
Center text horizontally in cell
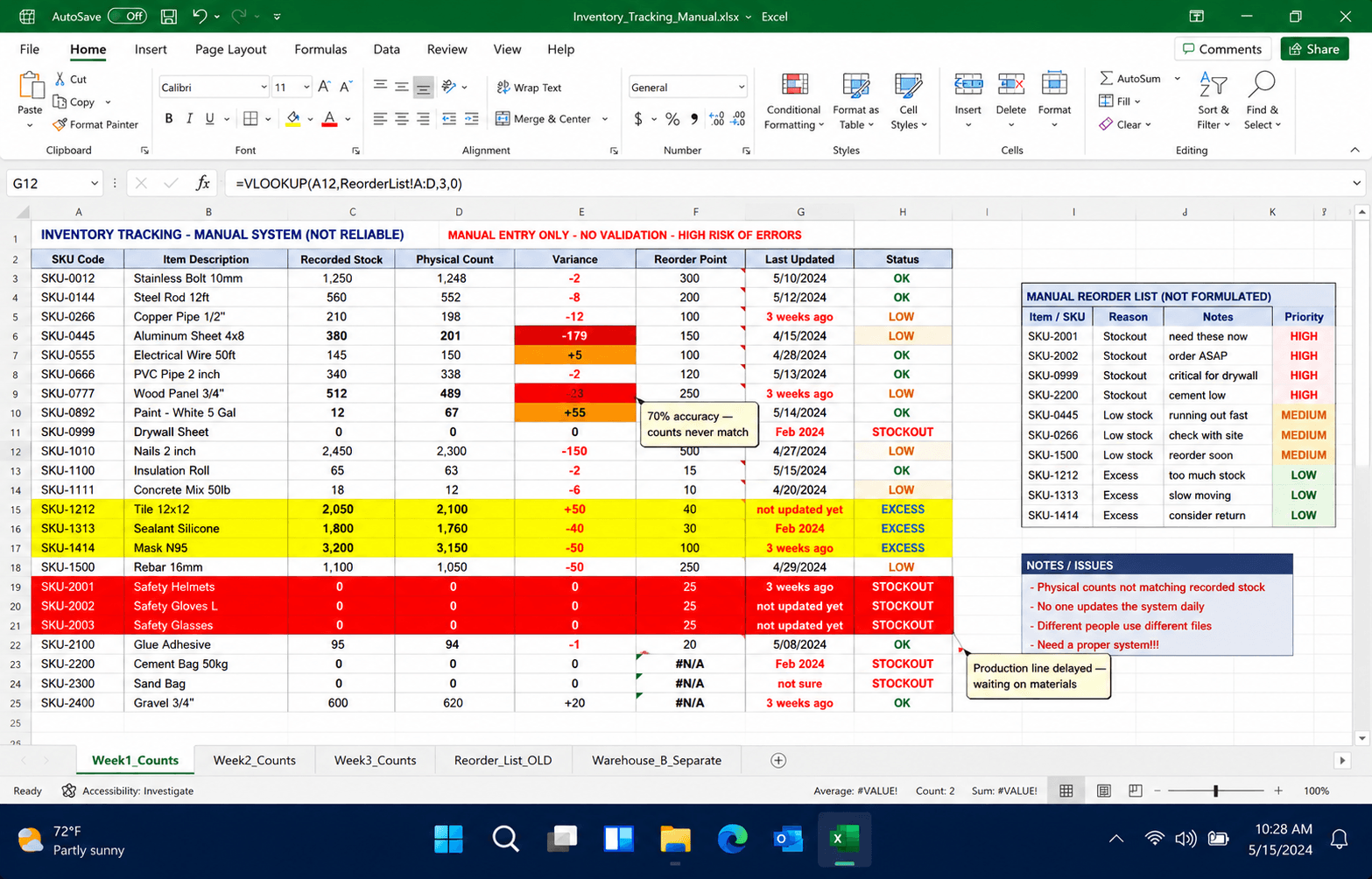(x=402, y=118)
